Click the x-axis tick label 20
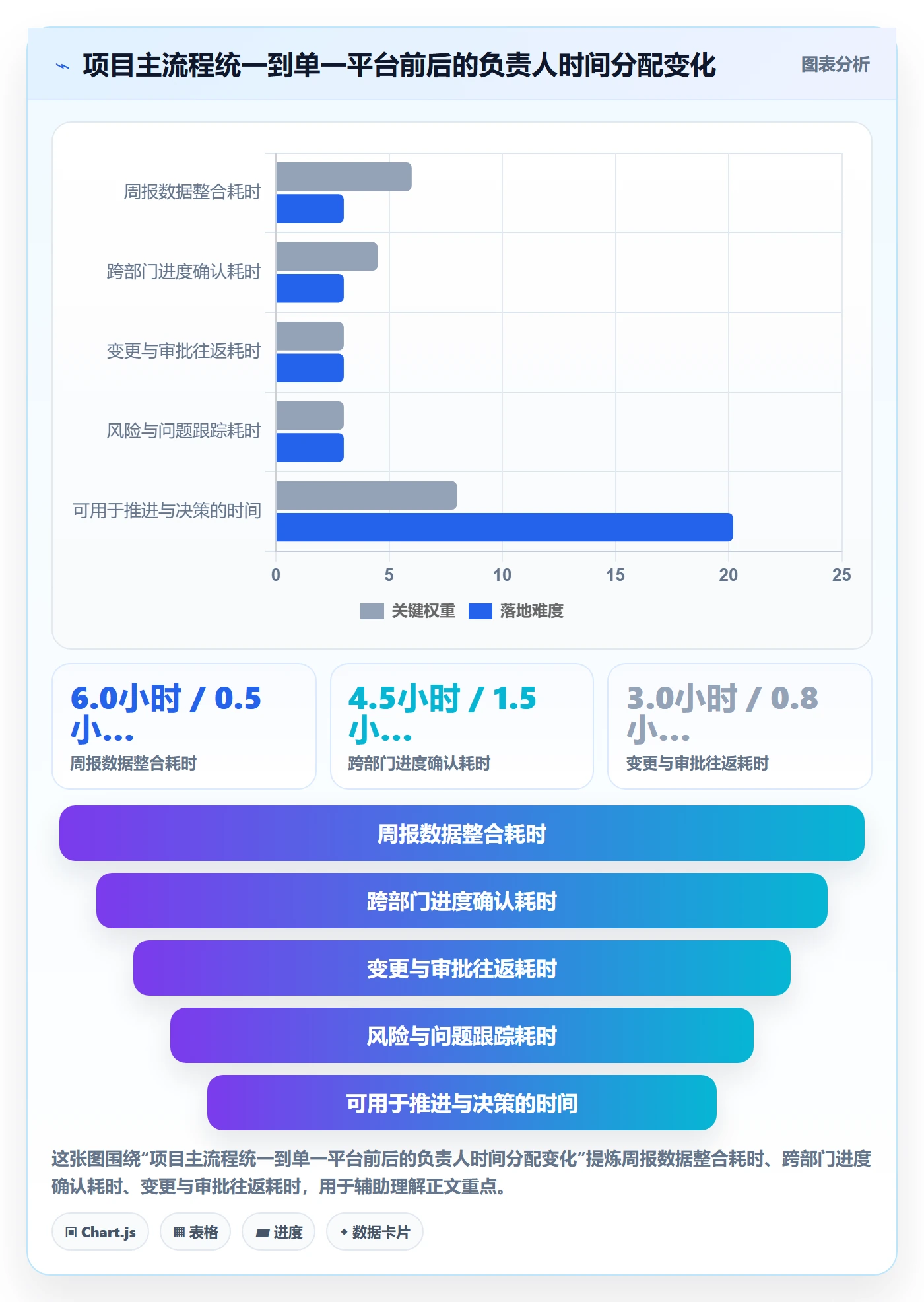 click(x=729, y=575)
